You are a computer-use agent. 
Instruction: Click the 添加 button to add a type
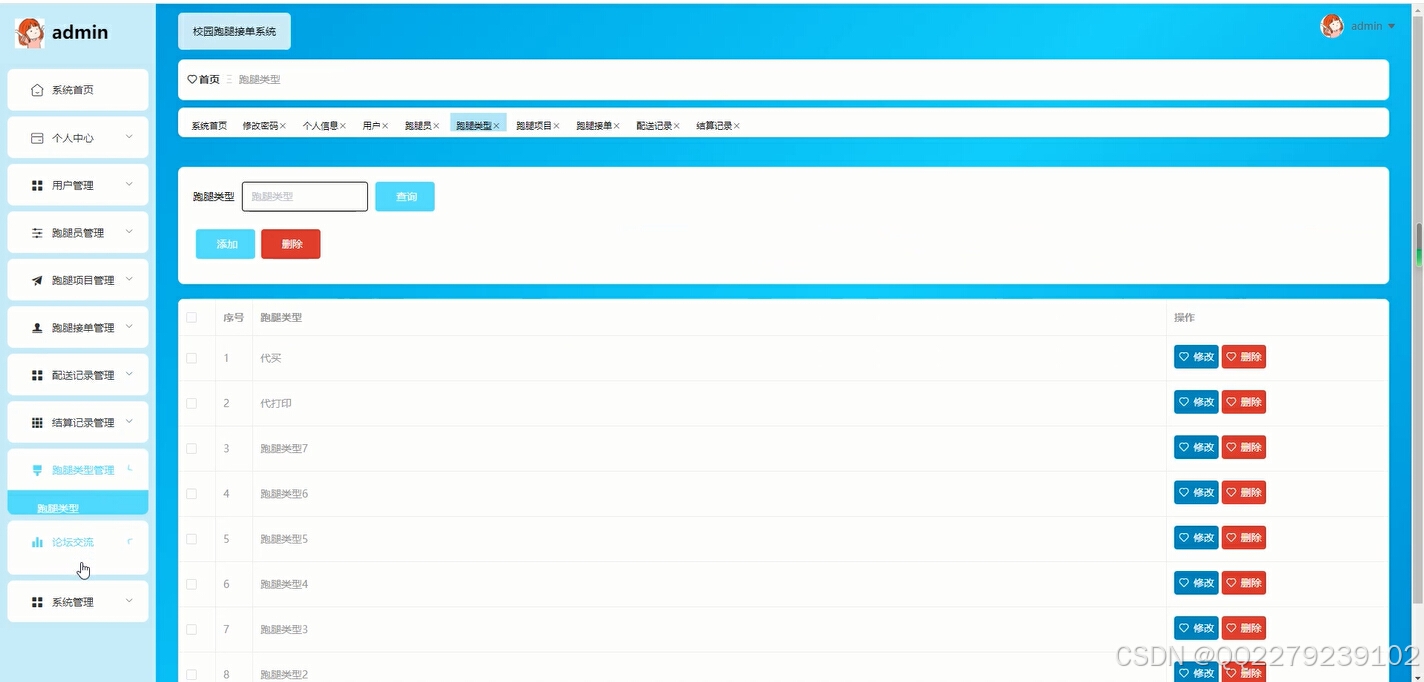224,243
